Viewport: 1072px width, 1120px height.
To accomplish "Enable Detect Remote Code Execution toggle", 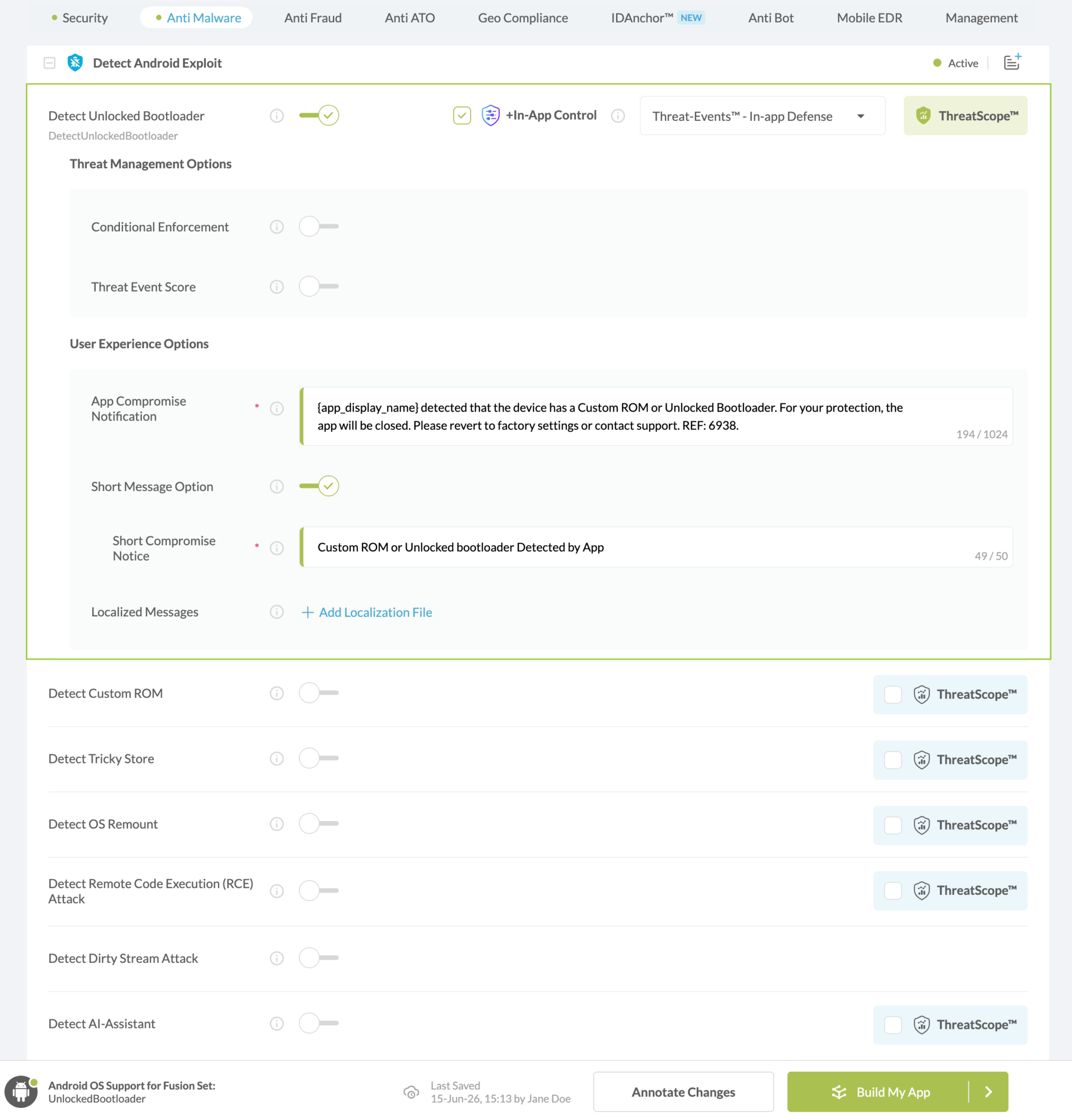I will click(319, 890).
